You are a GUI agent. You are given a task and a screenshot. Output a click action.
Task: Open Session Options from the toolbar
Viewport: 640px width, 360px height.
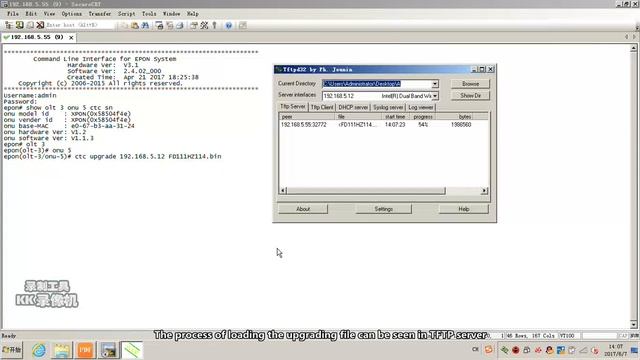click(x=194, y=25)
